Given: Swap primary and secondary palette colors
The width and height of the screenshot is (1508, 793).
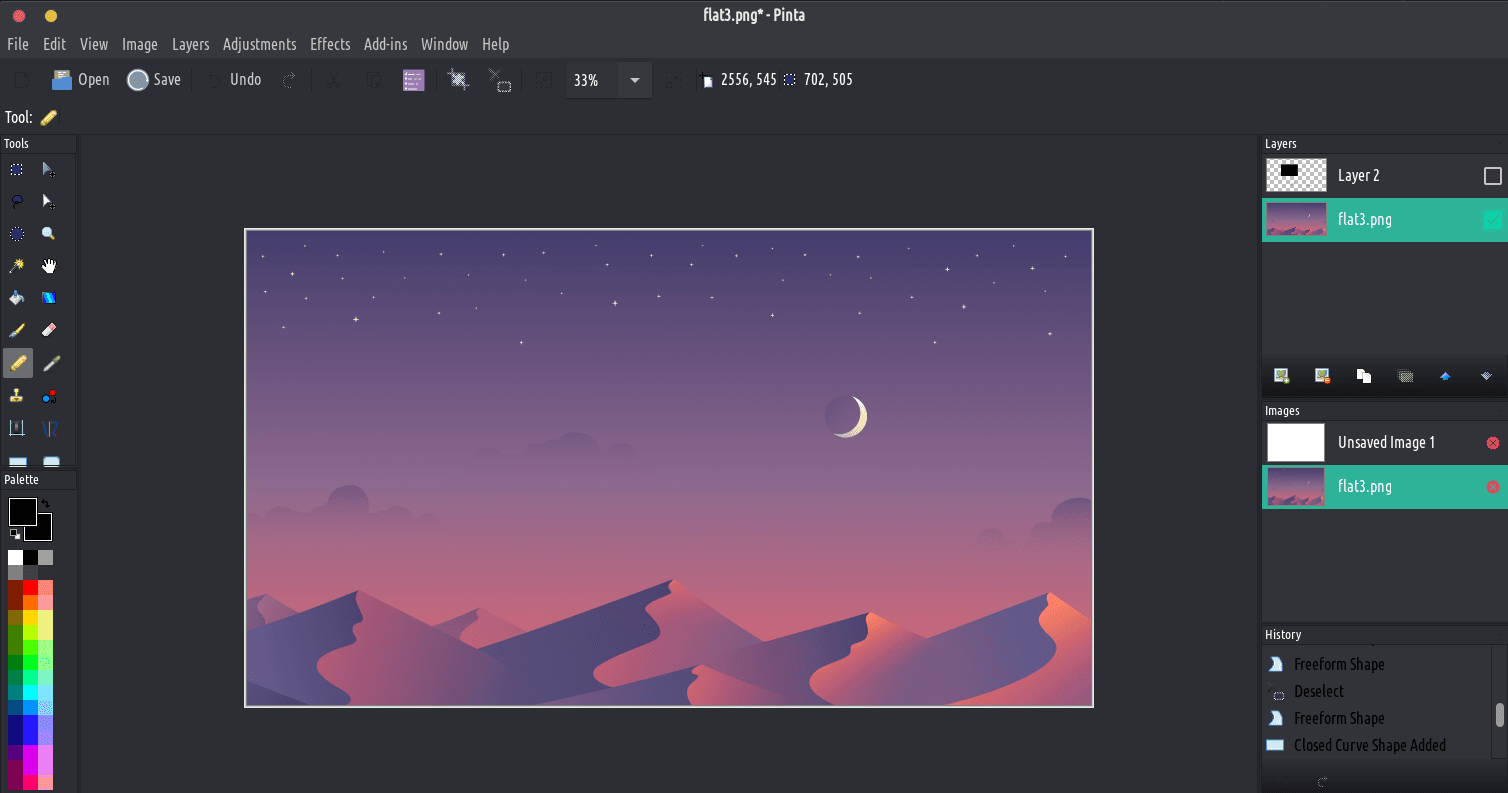Looking at the screenshot, I should pyautogui.click(x=44, y=504).
